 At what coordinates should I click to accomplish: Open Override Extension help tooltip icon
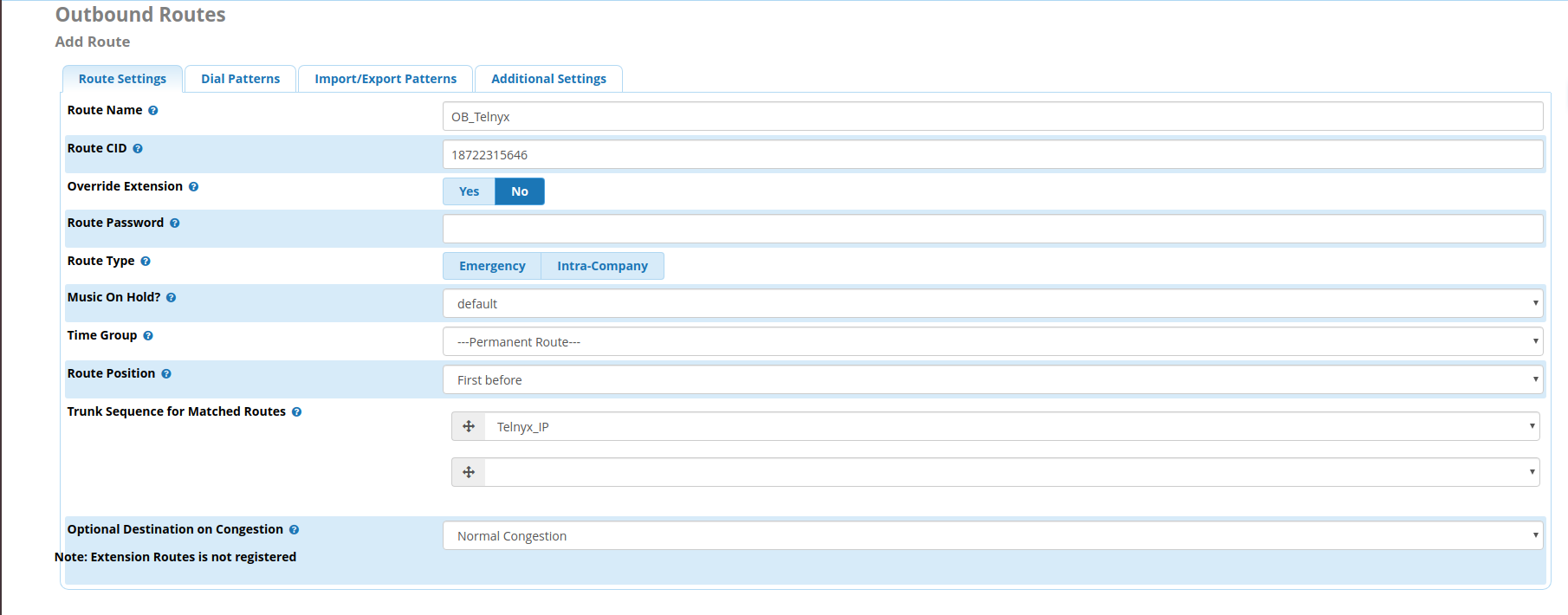tap(193, 187)
